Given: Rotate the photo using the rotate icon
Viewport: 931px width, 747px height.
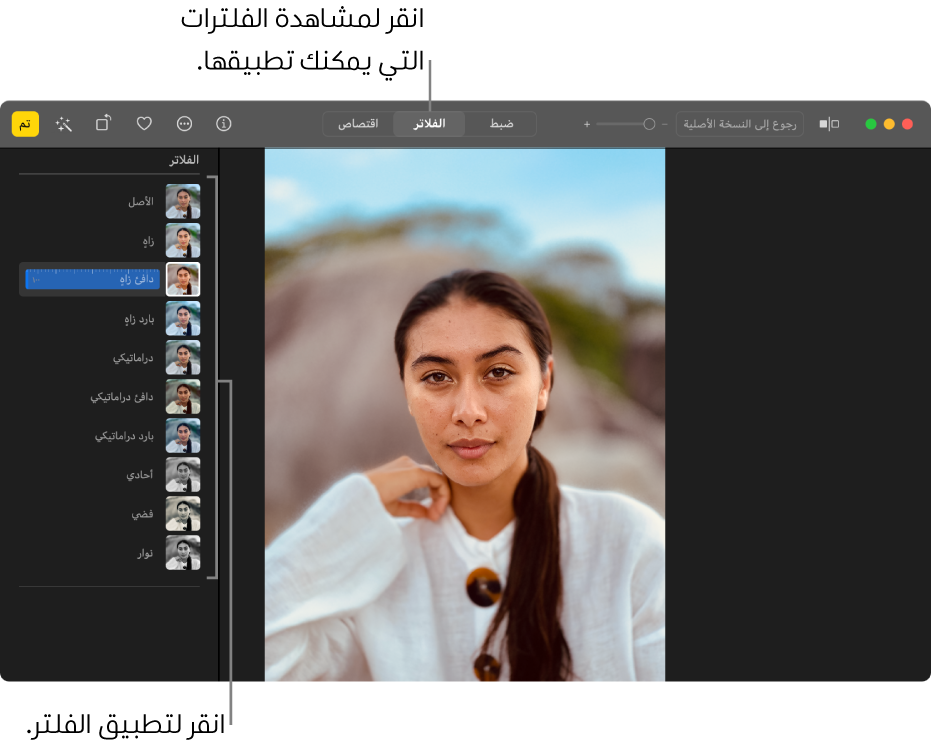Looking at the screenshot, I should click(104, 124).
